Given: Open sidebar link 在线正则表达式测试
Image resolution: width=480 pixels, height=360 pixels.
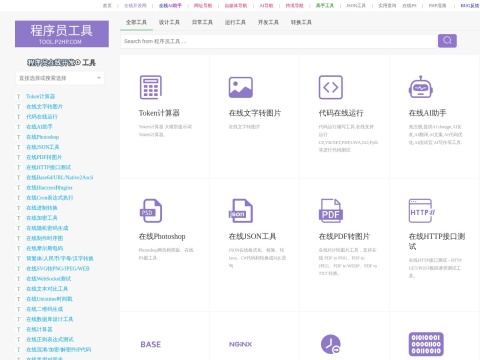Looking at the screenshot, I should [50, 340].
